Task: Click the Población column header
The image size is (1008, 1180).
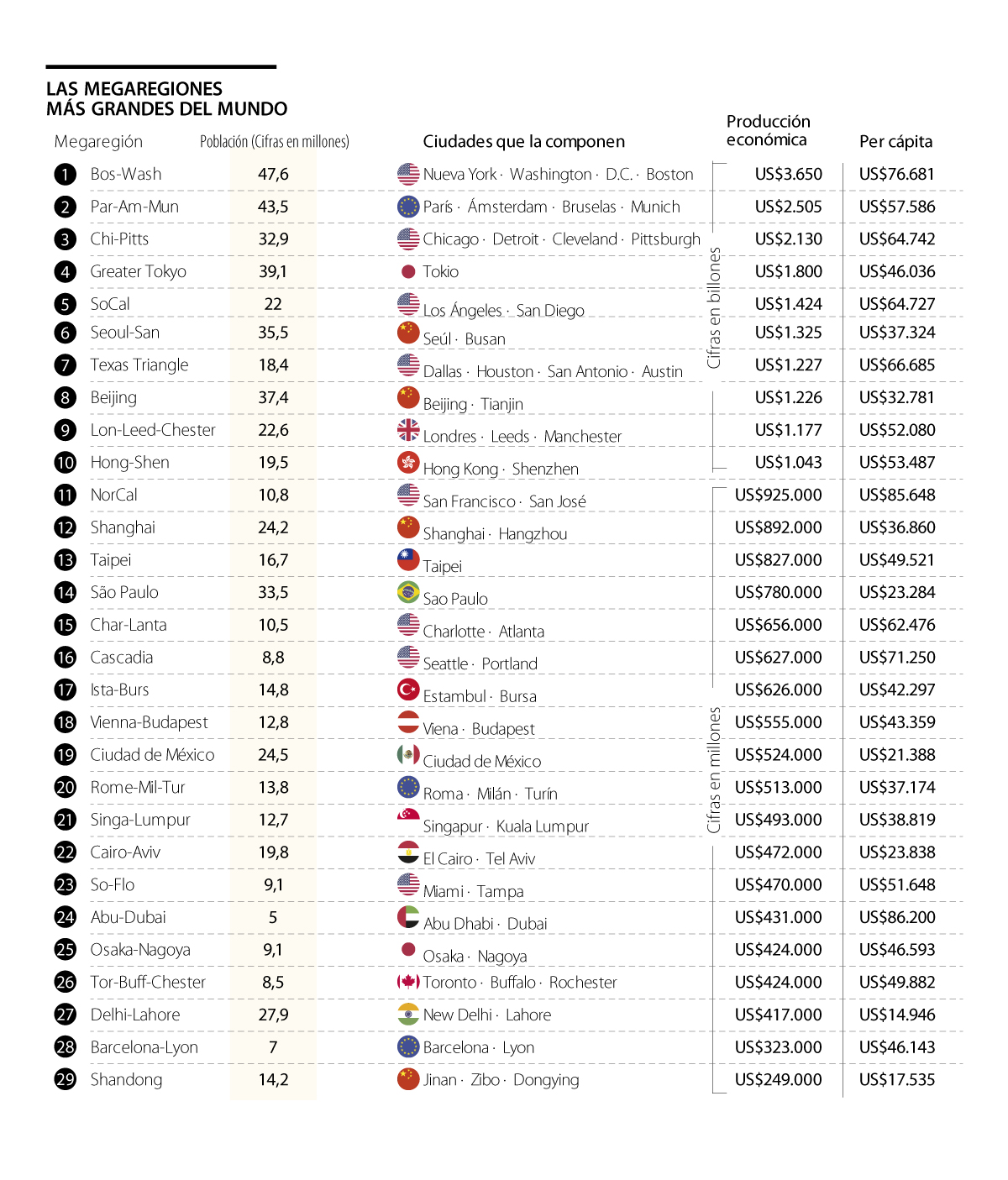Action: pyautogui.click(x=274, y=142)
